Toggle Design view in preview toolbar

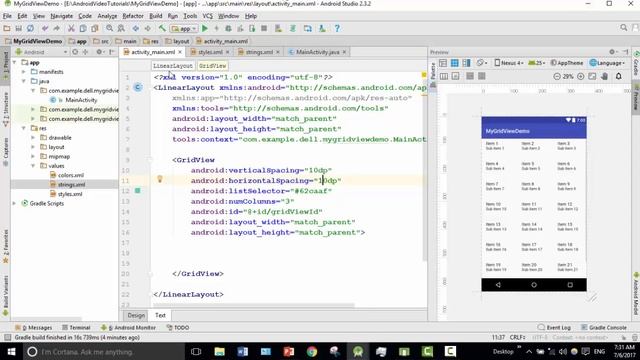pyautogui.click(x=443, y=63)
